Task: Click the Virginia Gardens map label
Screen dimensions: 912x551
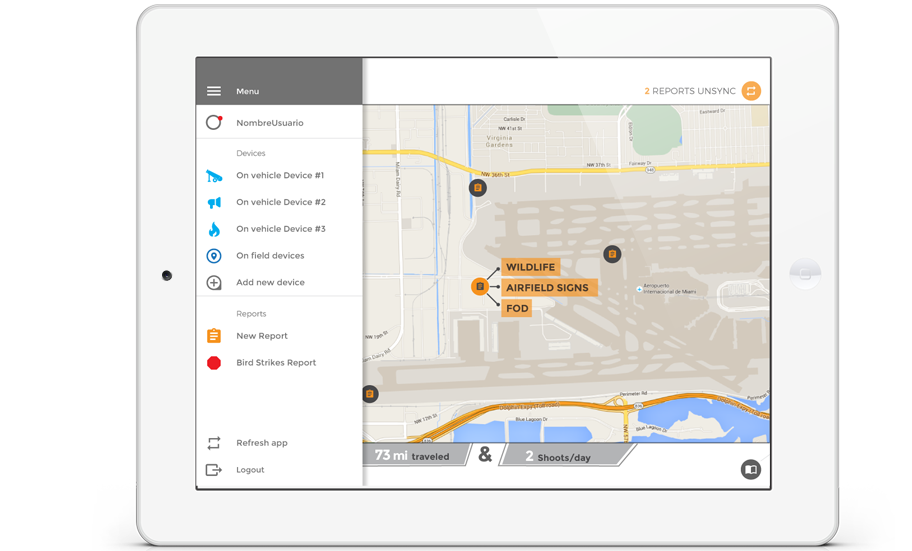Action: pyautogui.click(x=499, y=141)
